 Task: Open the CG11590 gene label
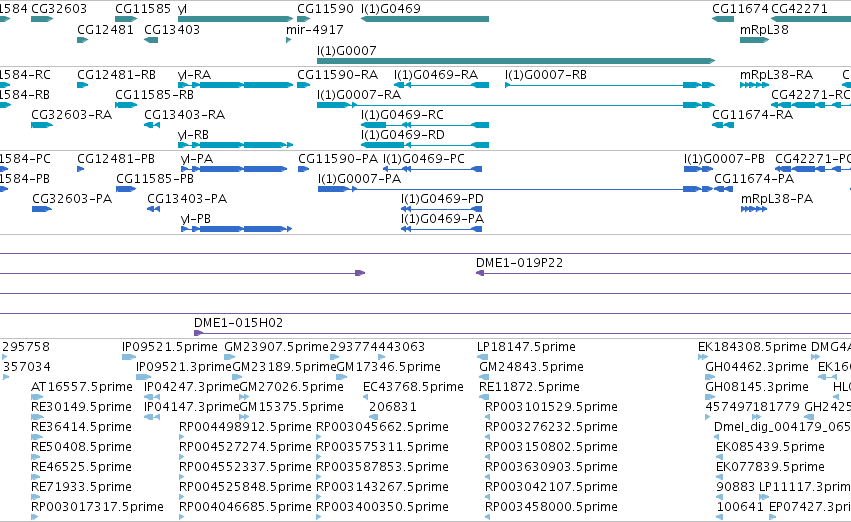pyautogui.click(x=325, y=9)
